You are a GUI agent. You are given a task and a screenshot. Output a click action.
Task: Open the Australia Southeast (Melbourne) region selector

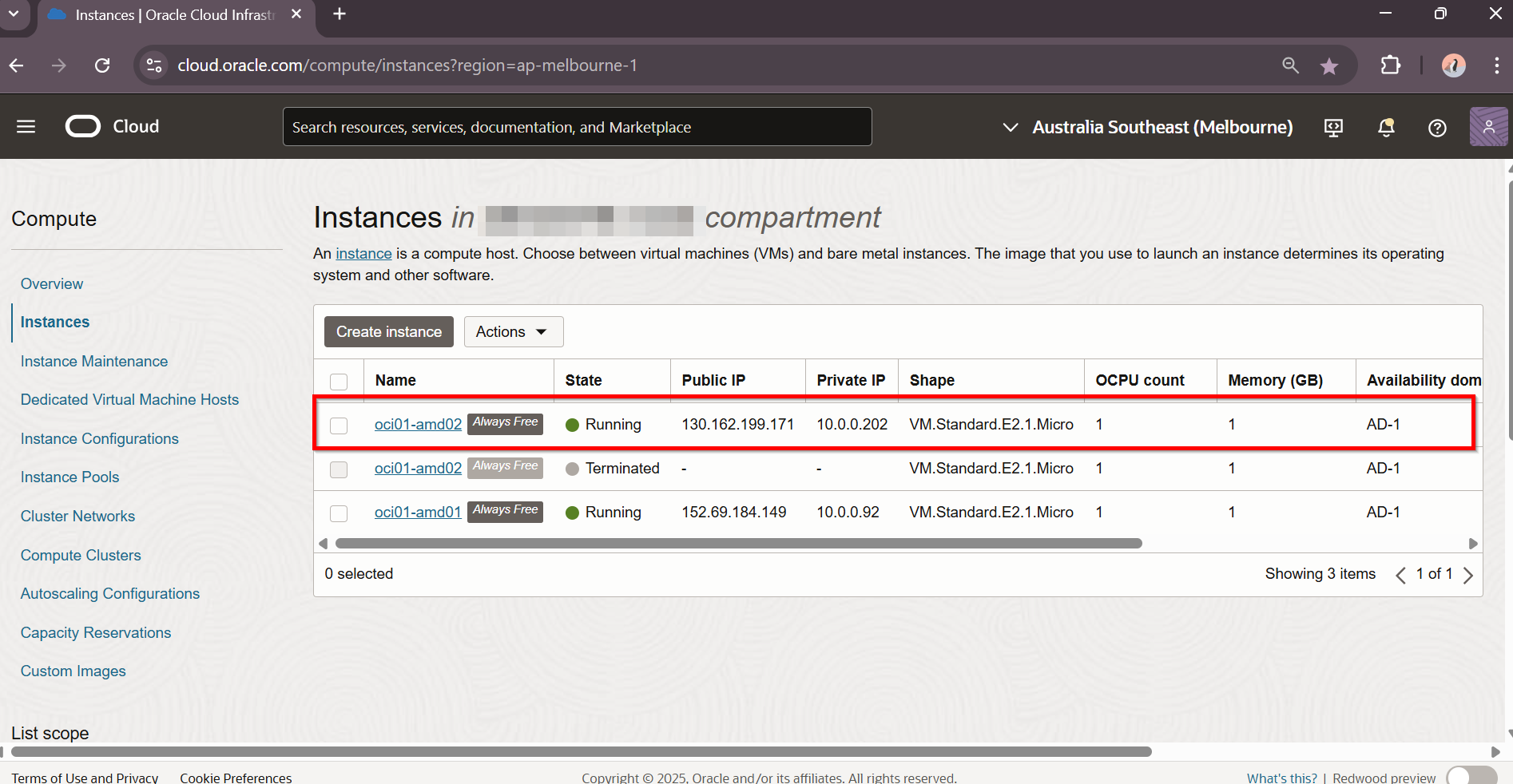[1147, 128]
